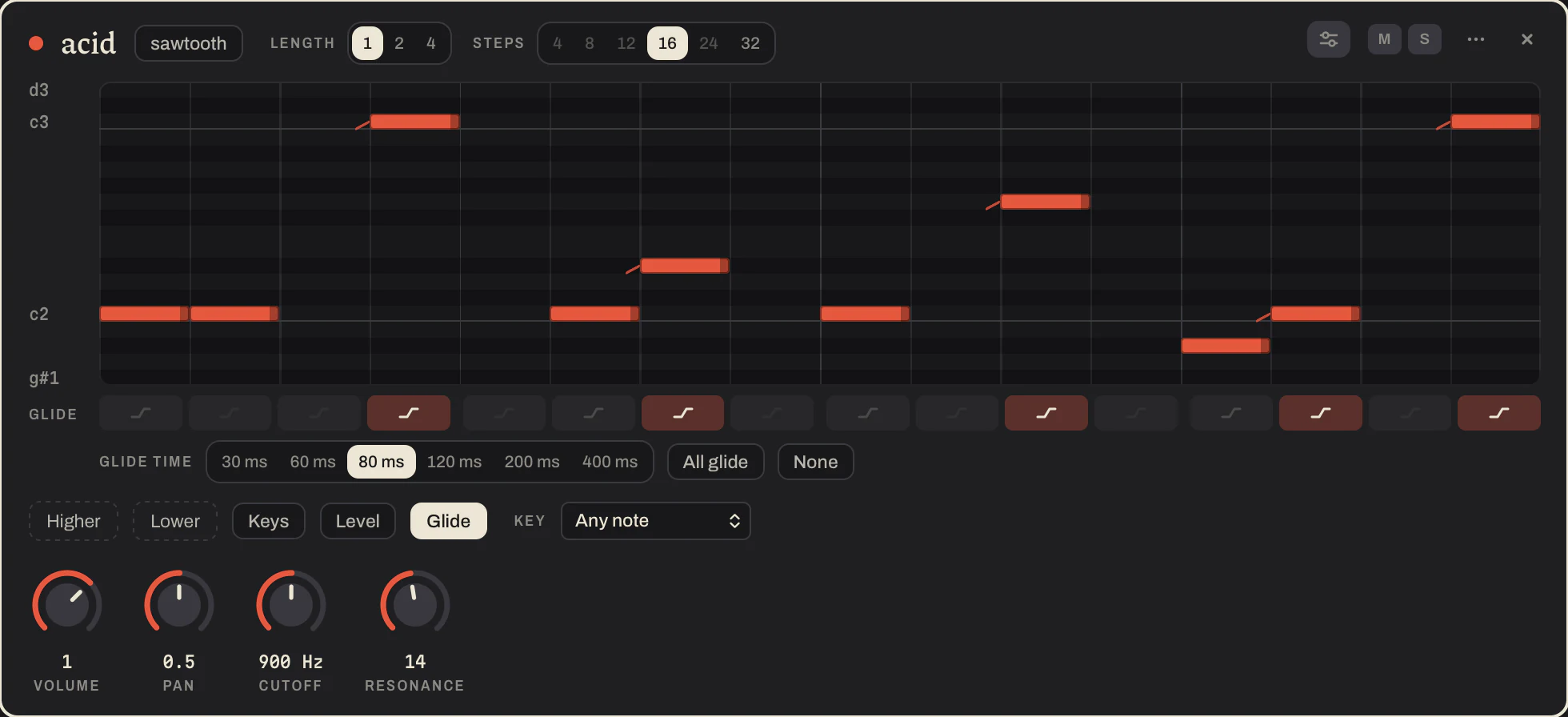Disable glide on step 11
1568x717 pixels.
click(1046, 413)
